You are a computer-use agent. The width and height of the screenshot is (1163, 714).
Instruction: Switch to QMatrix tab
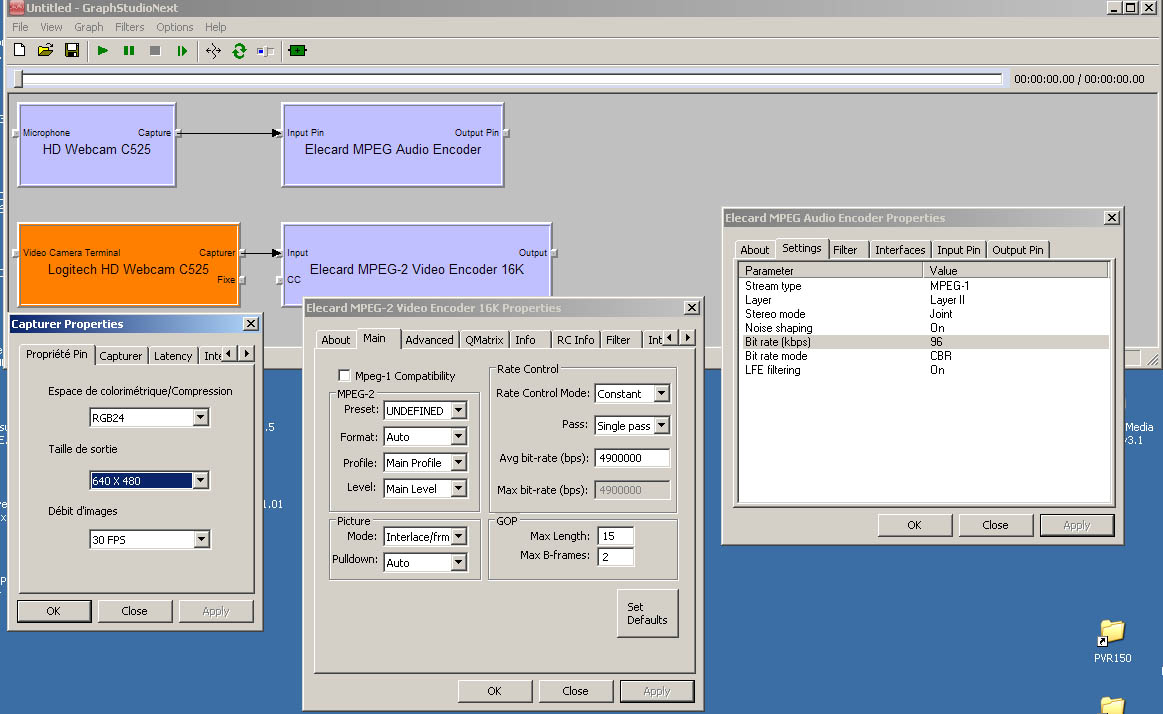pyautogui.click(x=484, y=340)
